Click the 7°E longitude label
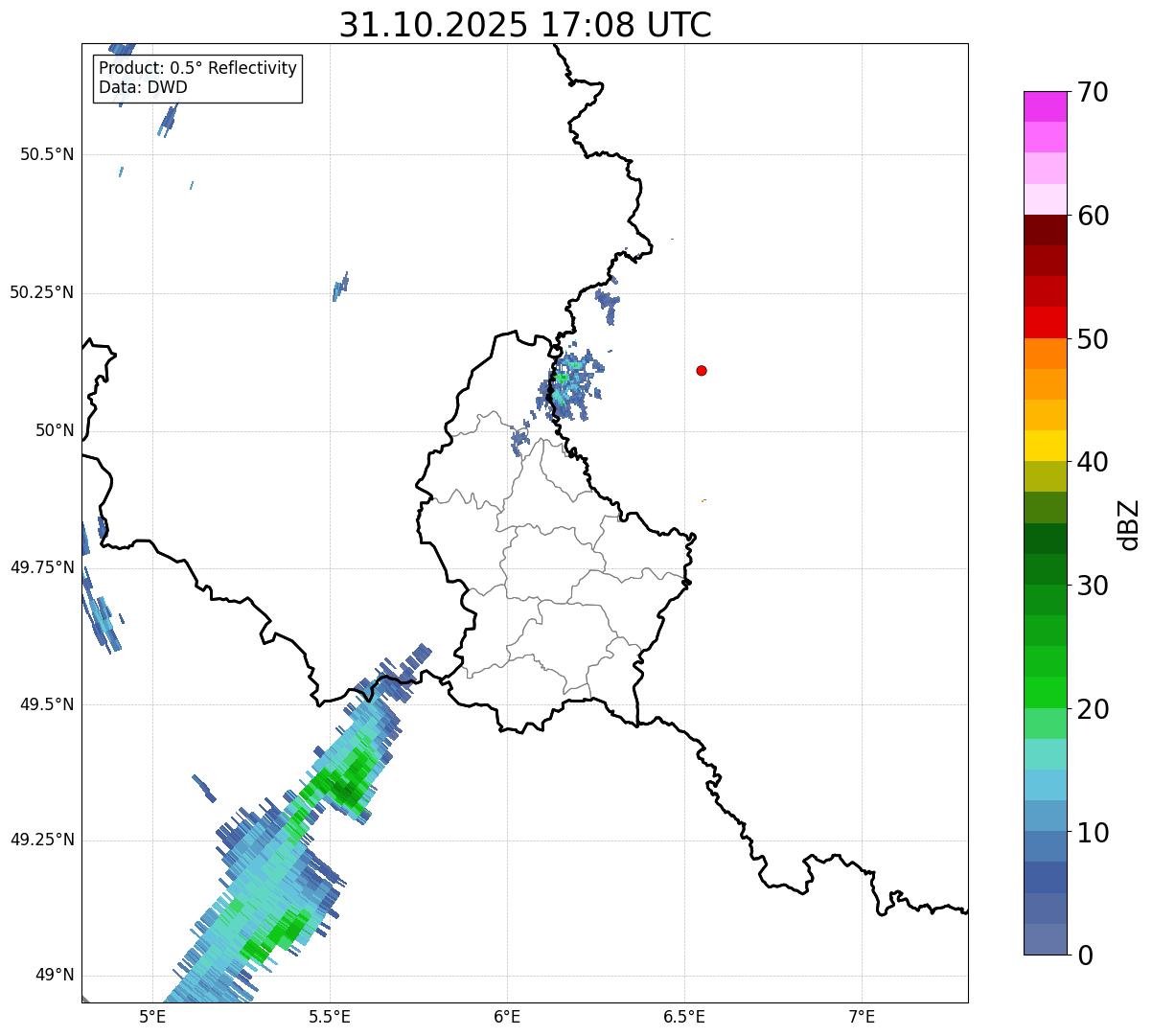Screen dimensions: 1152x1036 863,1016
